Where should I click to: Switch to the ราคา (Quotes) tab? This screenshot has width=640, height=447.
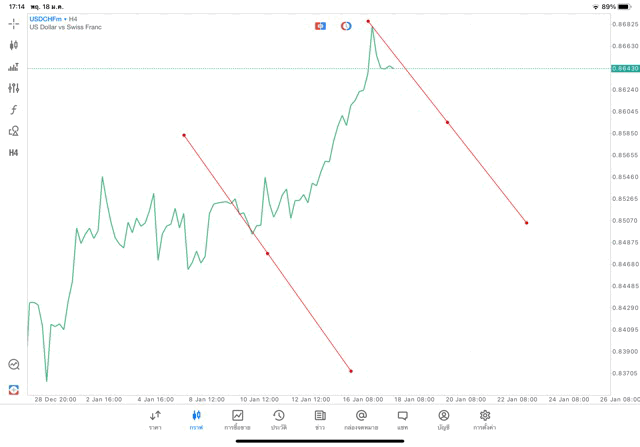155,420
